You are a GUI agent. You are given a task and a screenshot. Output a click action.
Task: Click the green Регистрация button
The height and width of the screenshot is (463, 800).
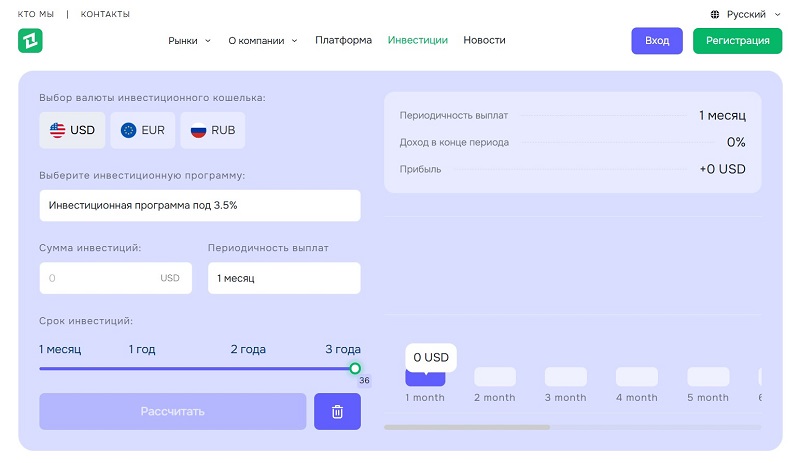[737, 41]
